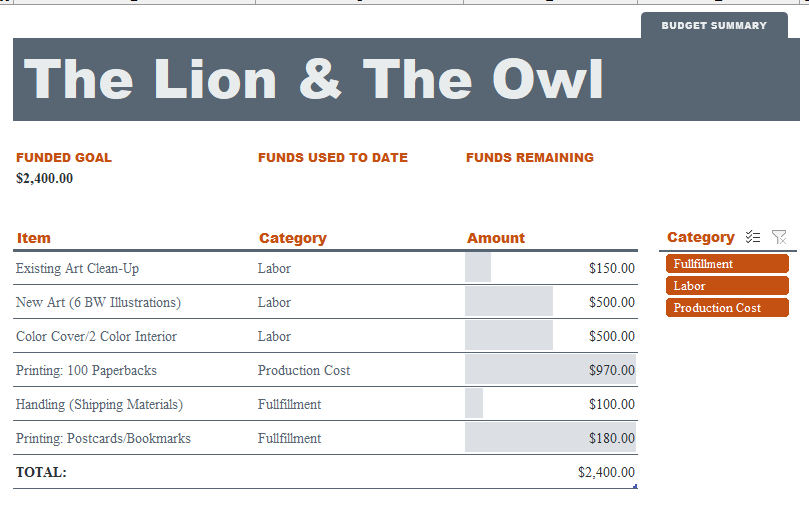
Task: Select Handling (Shipping Materials) cell
Action: click(99, 405)
